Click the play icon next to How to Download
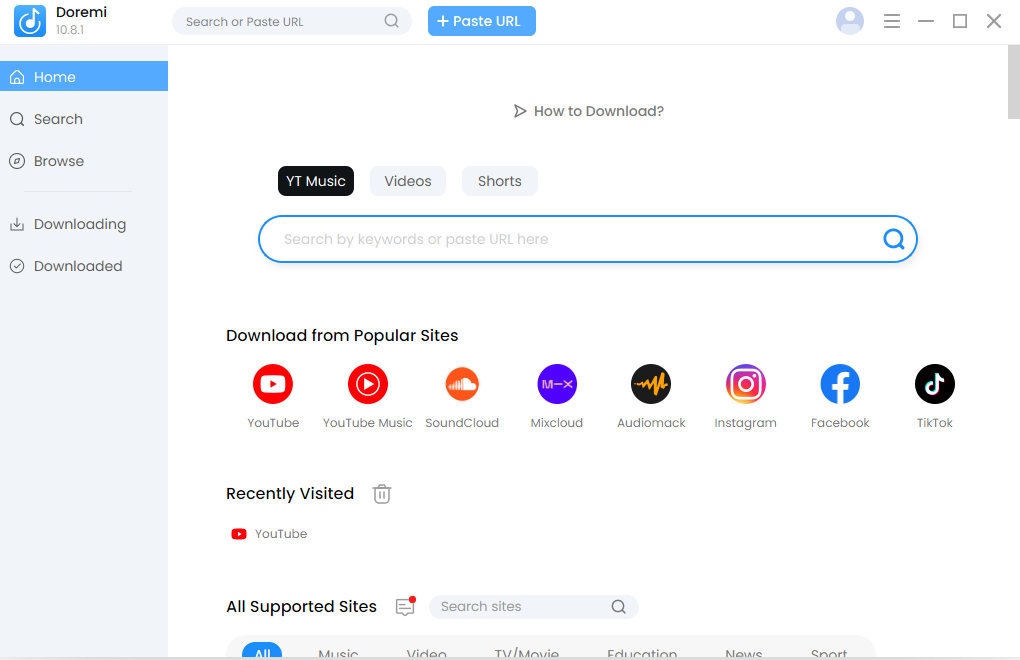Image resolution: width=1020 pixels, height=660 pixels. click(x=520, y=111)
